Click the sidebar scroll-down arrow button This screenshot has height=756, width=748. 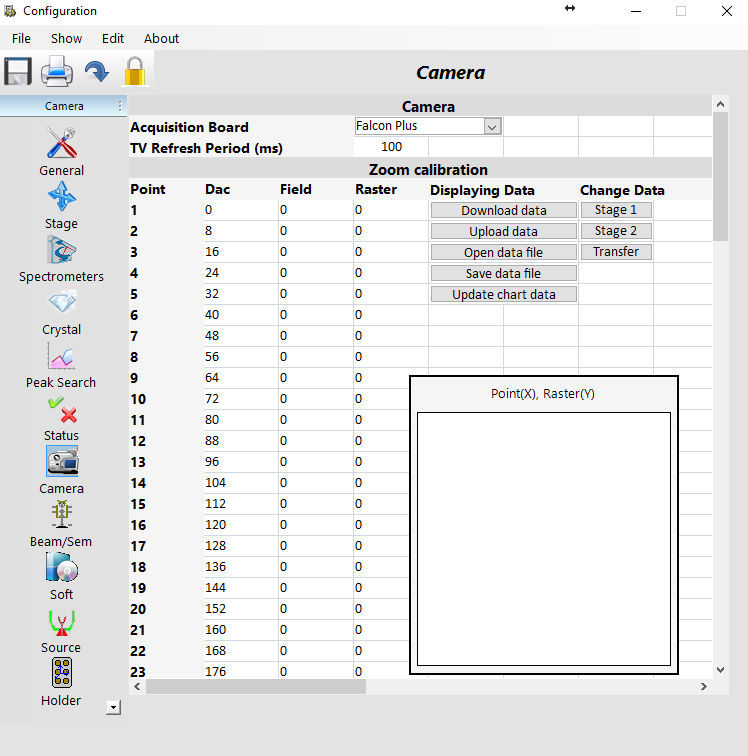113,707
